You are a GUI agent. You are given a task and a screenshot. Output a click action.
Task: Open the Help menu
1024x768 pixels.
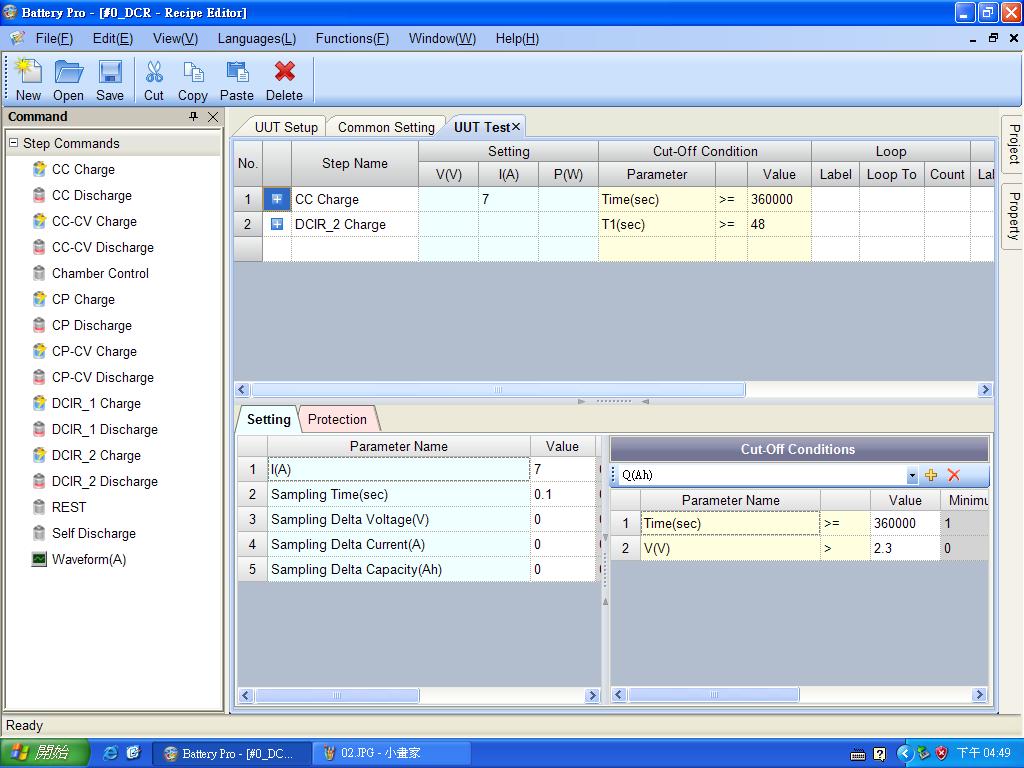tap(517, 39)
